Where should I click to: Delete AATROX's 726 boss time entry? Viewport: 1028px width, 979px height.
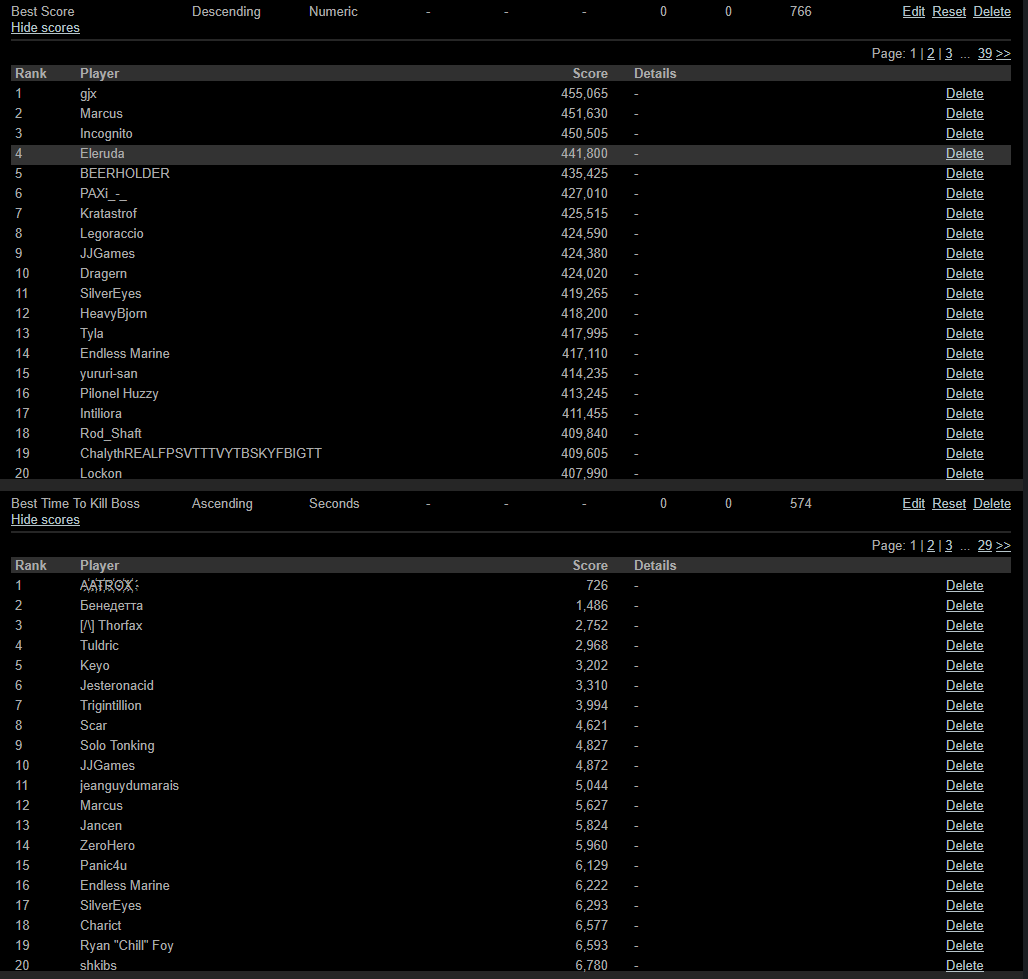(964, 586)
